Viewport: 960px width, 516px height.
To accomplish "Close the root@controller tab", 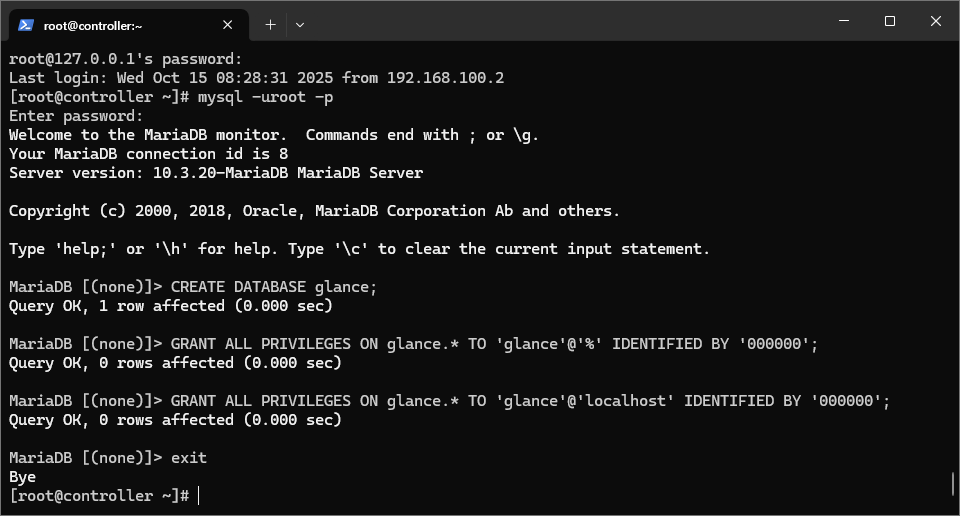I will click(227, 25).
